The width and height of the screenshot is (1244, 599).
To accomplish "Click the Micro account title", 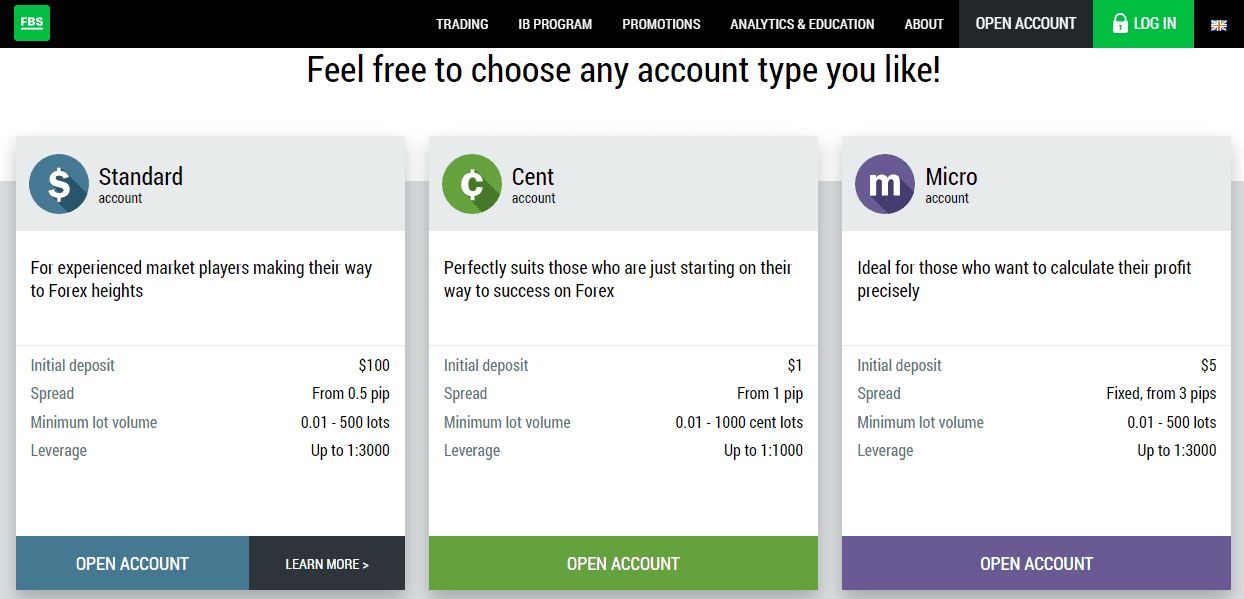I will click(951, 177).
